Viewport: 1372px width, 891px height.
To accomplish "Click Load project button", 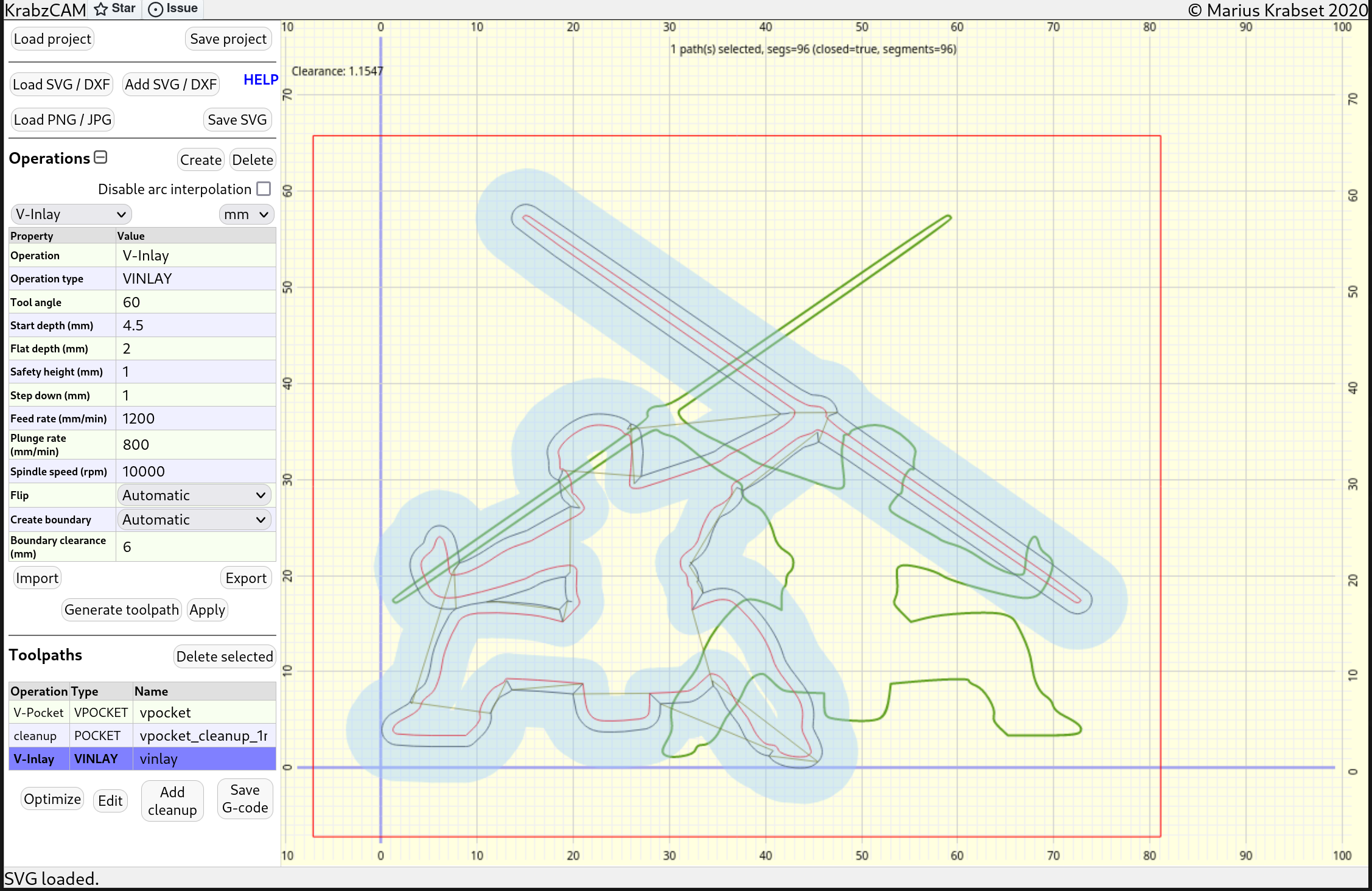I will [52, 39].
